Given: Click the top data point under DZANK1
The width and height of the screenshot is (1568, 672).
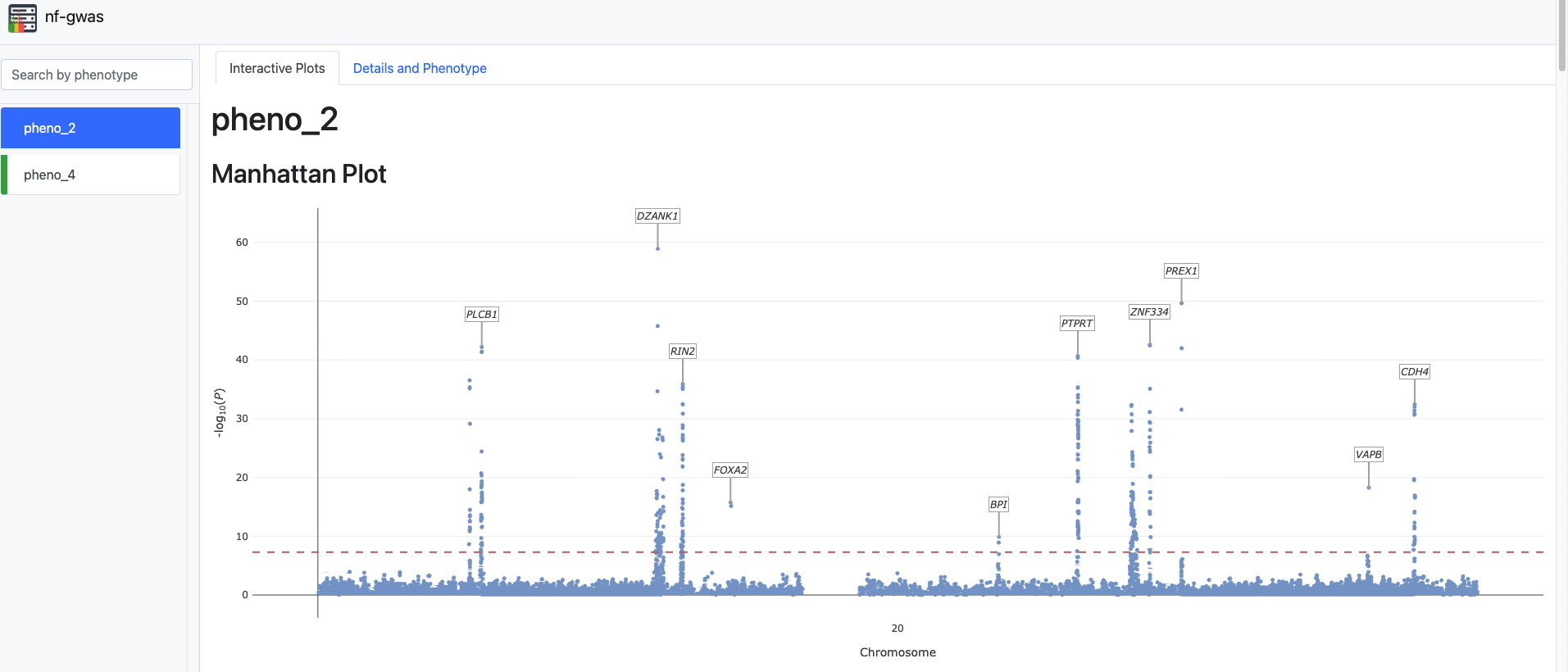Looking at the screenshot, I should [x=657, y=248].
